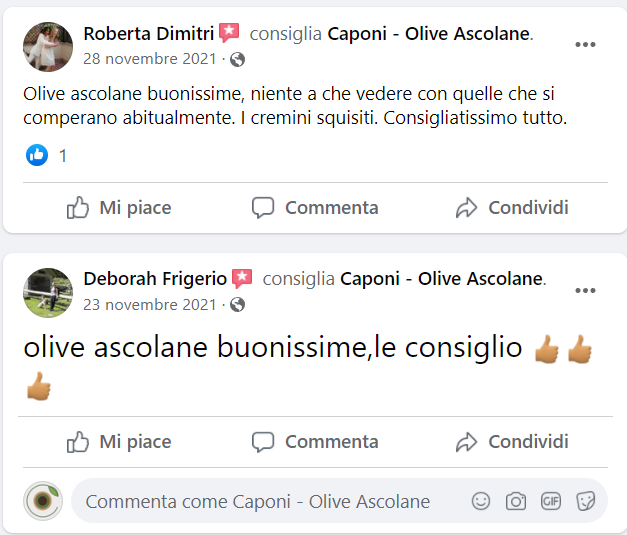Like Roberta Dimitri's recommendation with Mi piace

(119, 208)
